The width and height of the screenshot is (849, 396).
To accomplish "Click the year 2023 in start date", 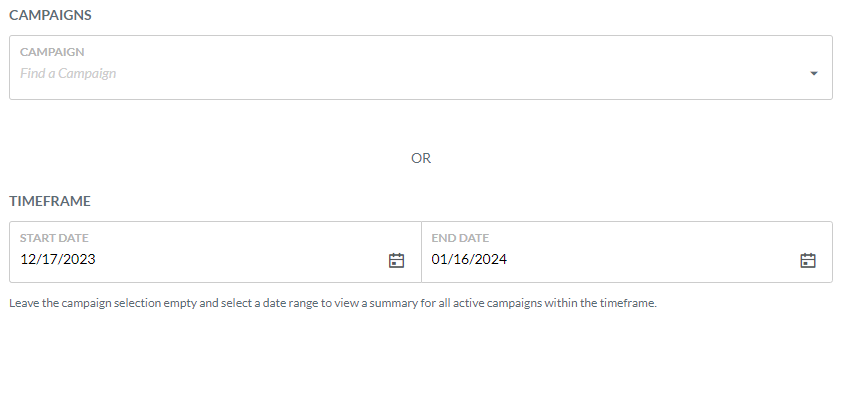I will (x=79, y=259).
